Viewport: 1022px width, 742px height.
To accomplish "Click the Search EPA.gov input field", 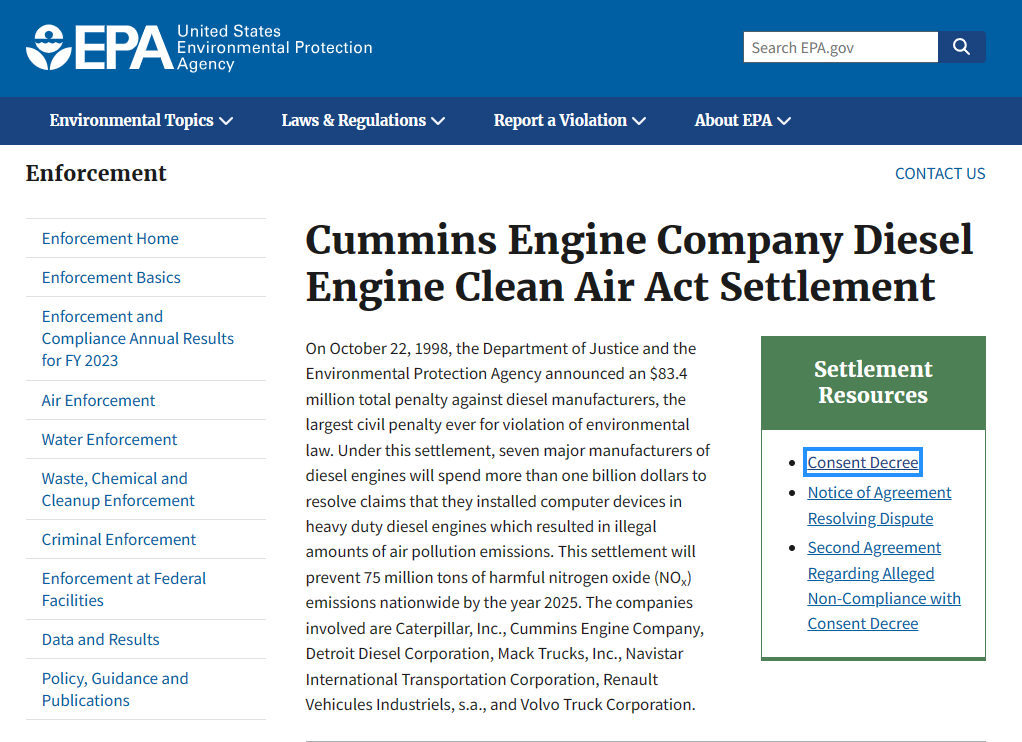I will [x=841, y=47].
